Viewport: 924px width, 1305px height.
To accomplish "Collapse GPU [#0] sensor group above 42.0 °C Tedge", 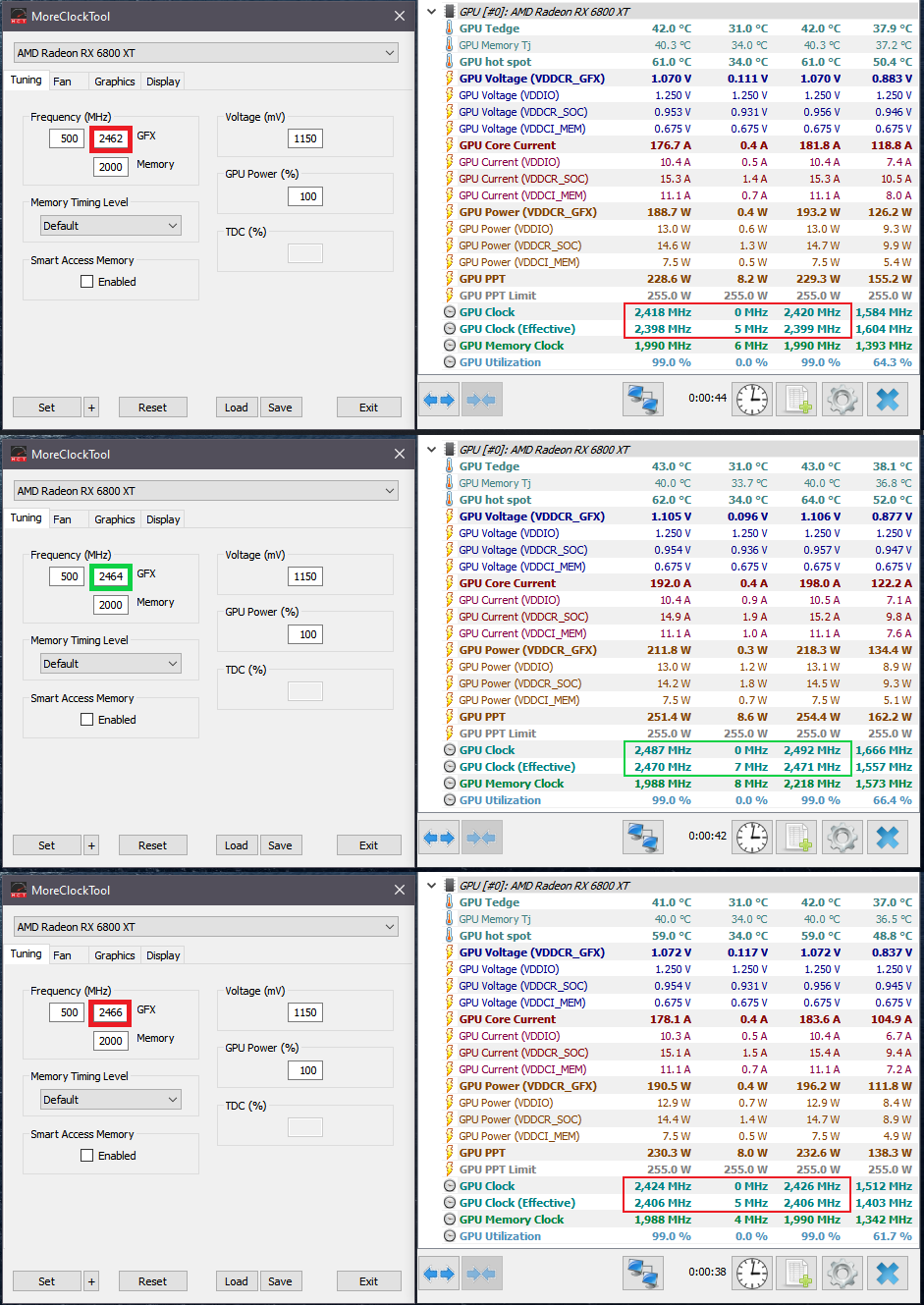I will [432, 12].
